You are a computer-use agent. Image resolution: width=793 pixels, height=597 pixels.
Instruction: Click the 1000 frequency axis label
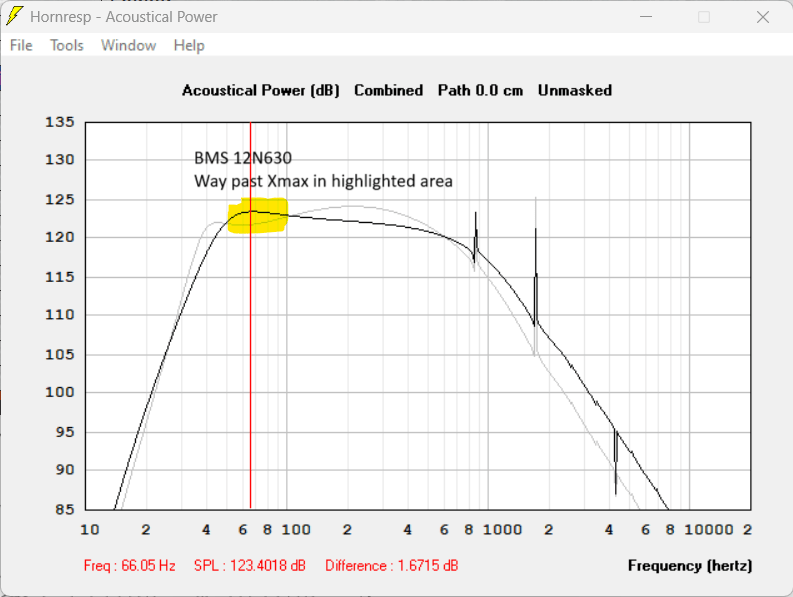(x=502, y=530)
